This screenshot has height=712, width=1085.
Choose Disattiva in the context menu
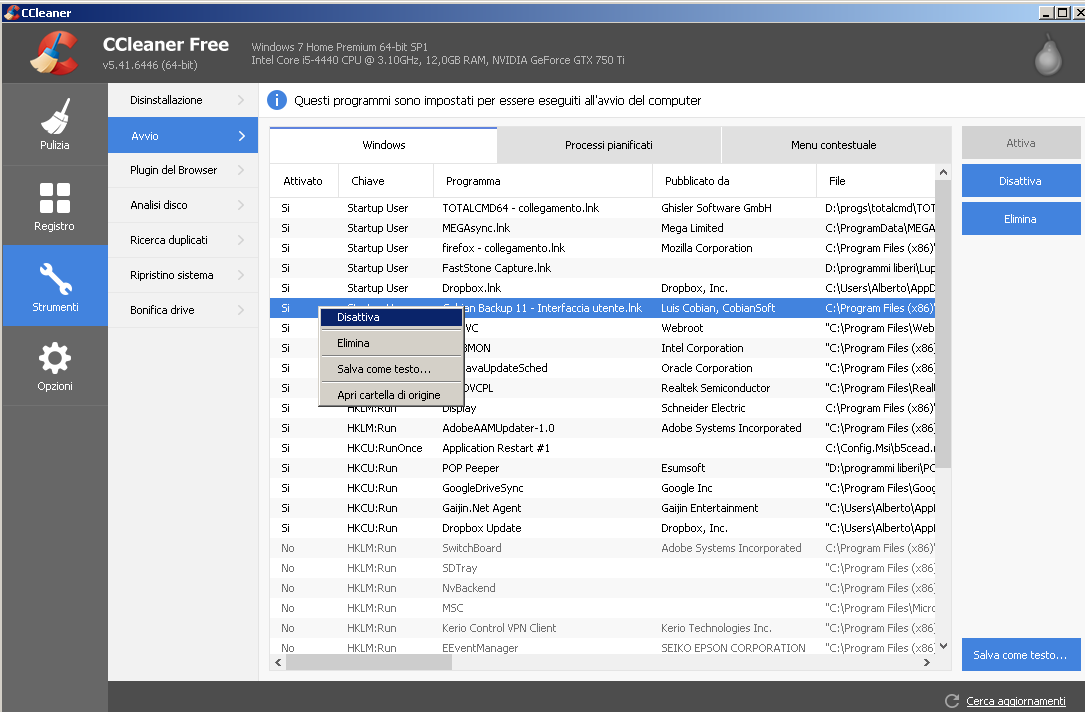coord(391,317)
